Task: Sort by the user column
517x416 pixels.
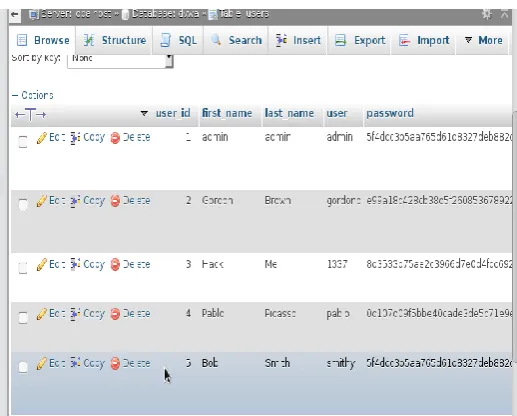Action: click(337, 113)
